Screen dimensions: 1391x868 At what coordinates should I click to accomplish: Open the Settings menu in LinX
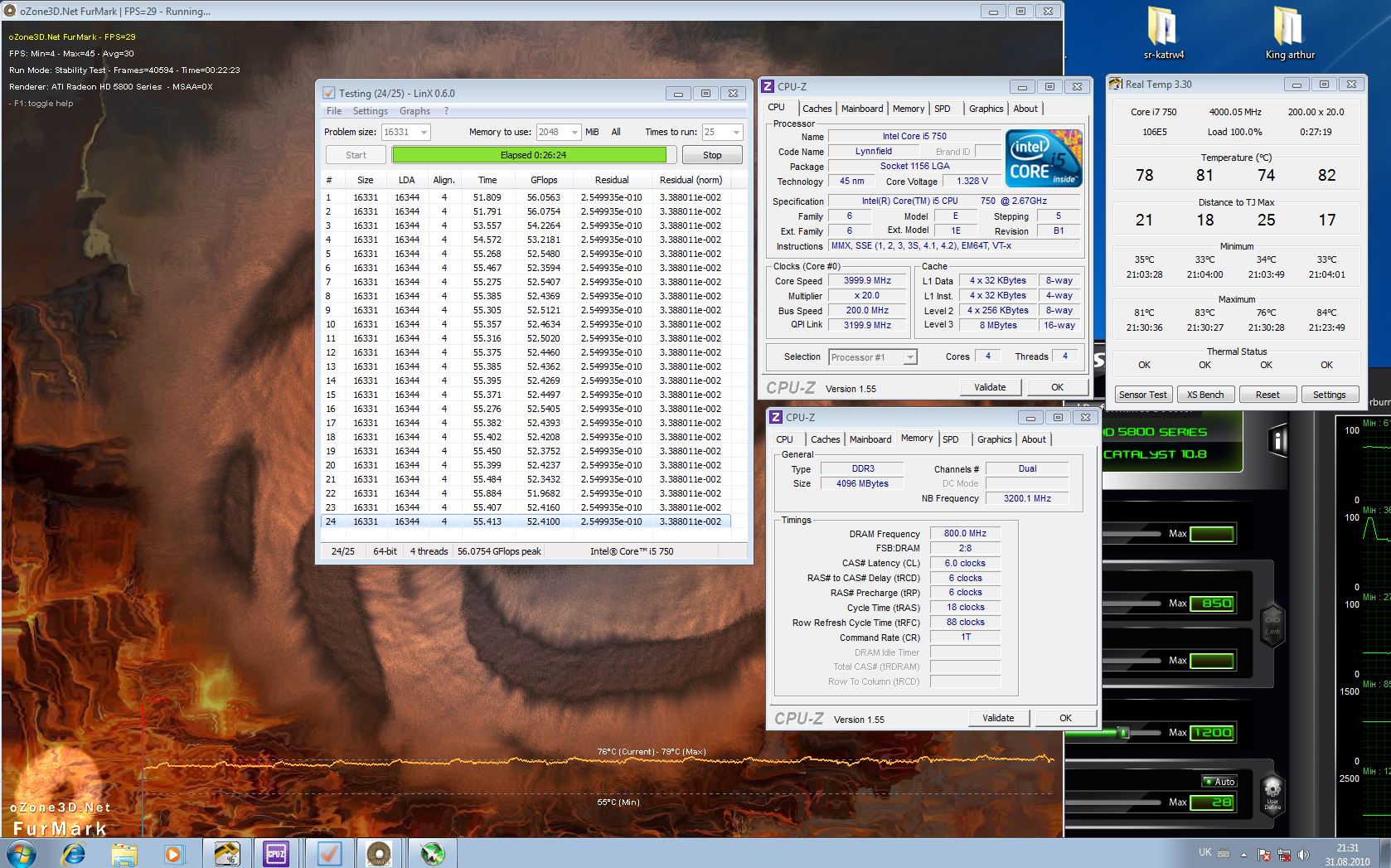(x=371, y=111)
